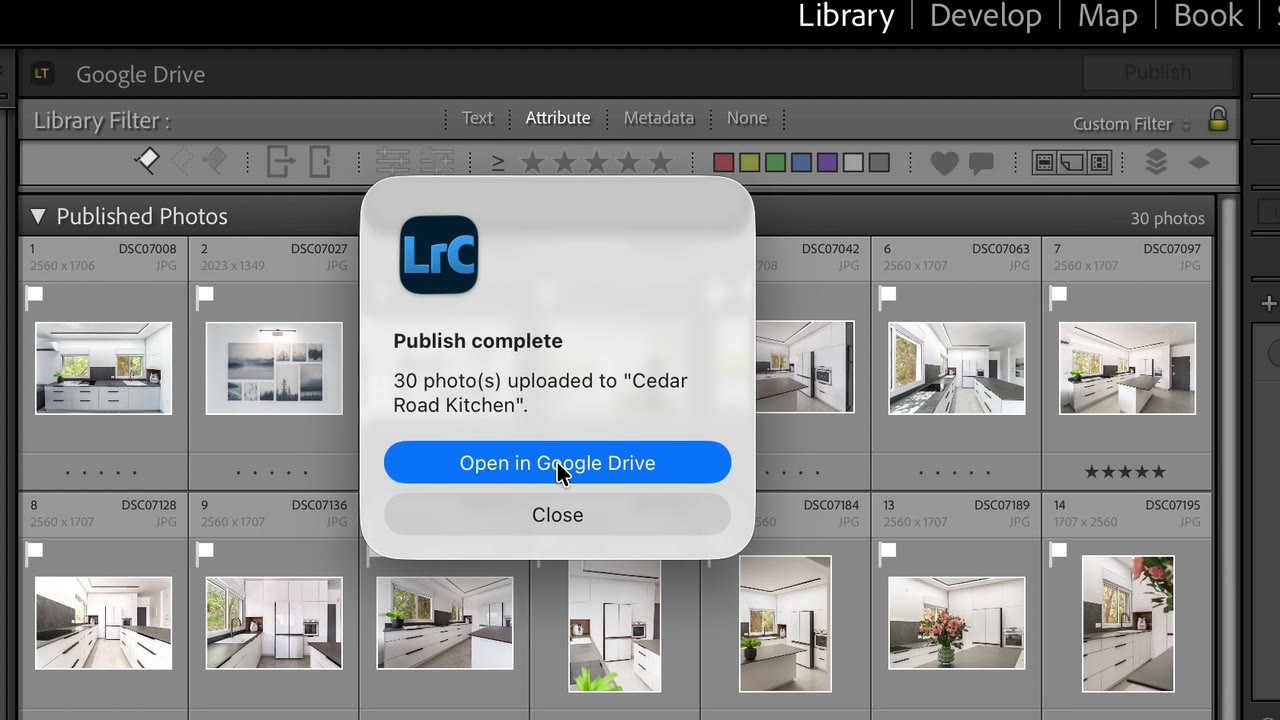This screenshot has width=1280, height=720.
Task: Click the edited-photos sliders filter icon
Action: coord(393,162)
